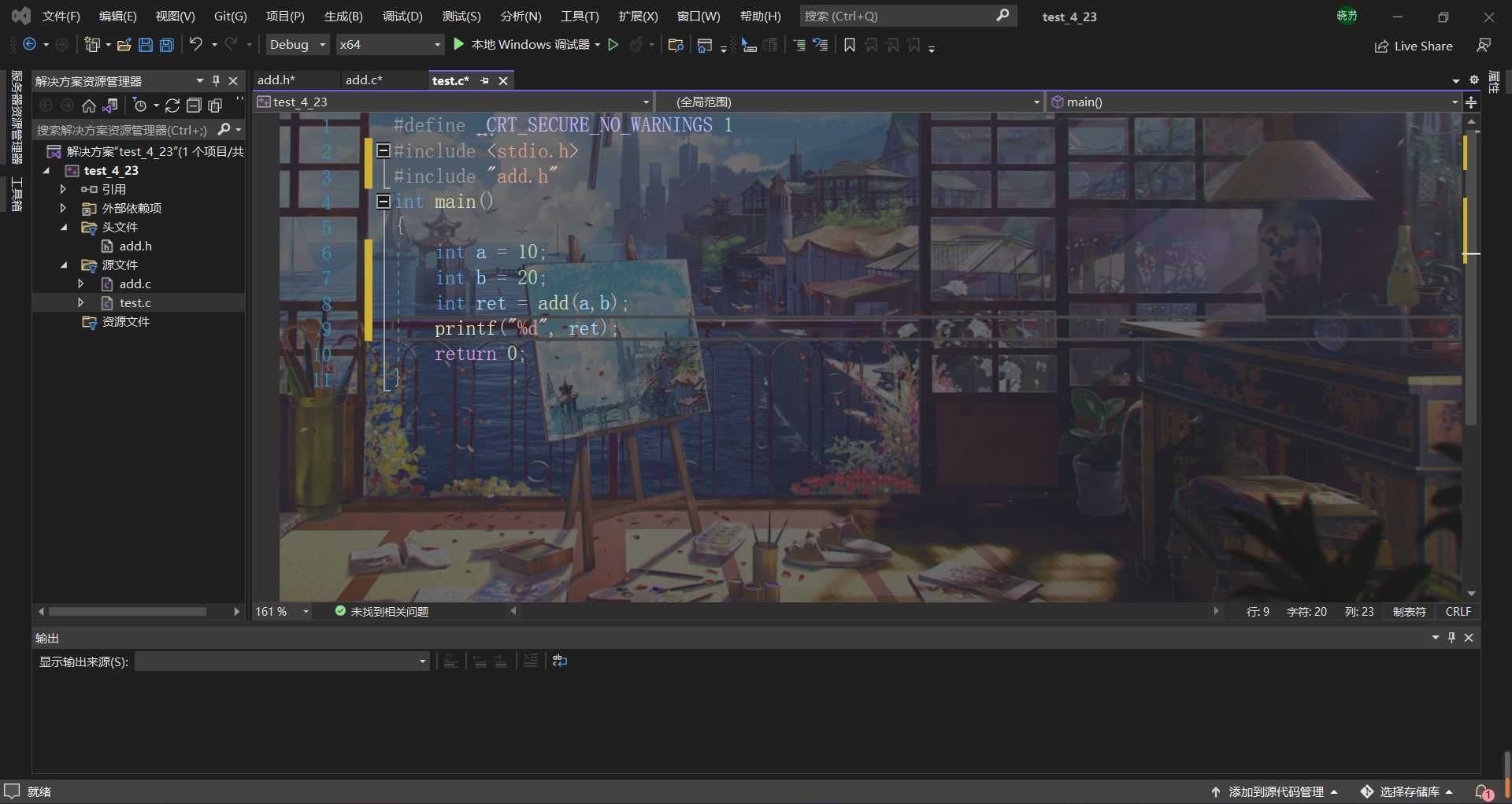This screenshot has height=804, width=1512.
Task: Select test.c in Solution Explorer
Action: pyautogui.click(x=135, y=303)
